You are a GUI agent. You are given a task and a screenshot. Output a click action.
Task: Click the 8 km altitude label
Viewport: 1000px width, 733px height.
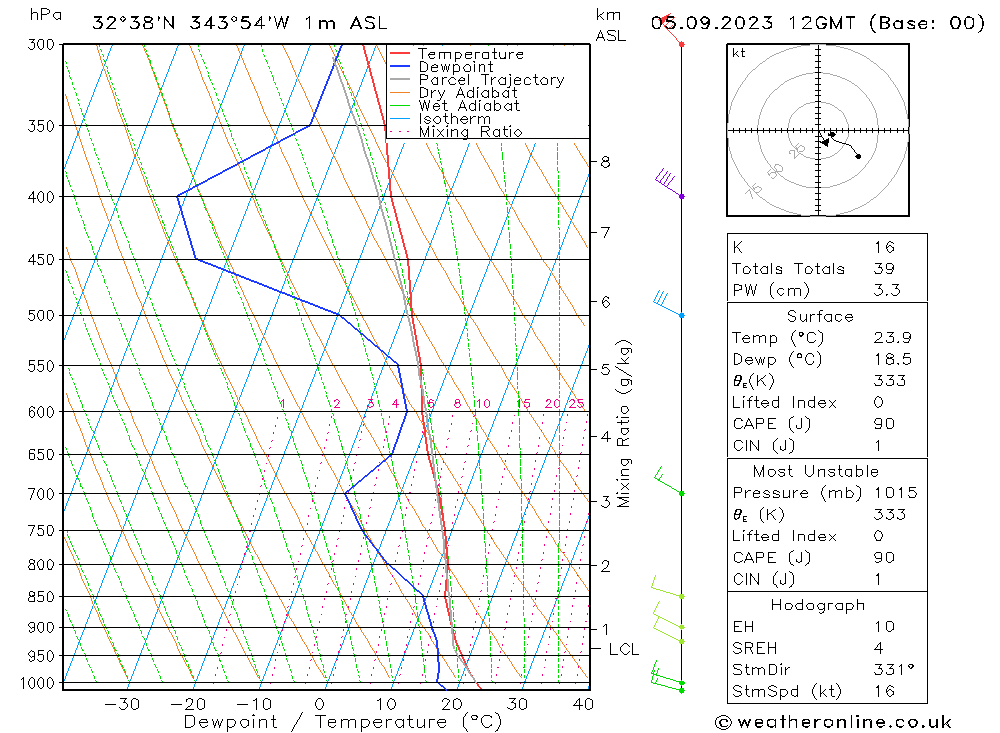pyautogui.click(x=605, y=163)
